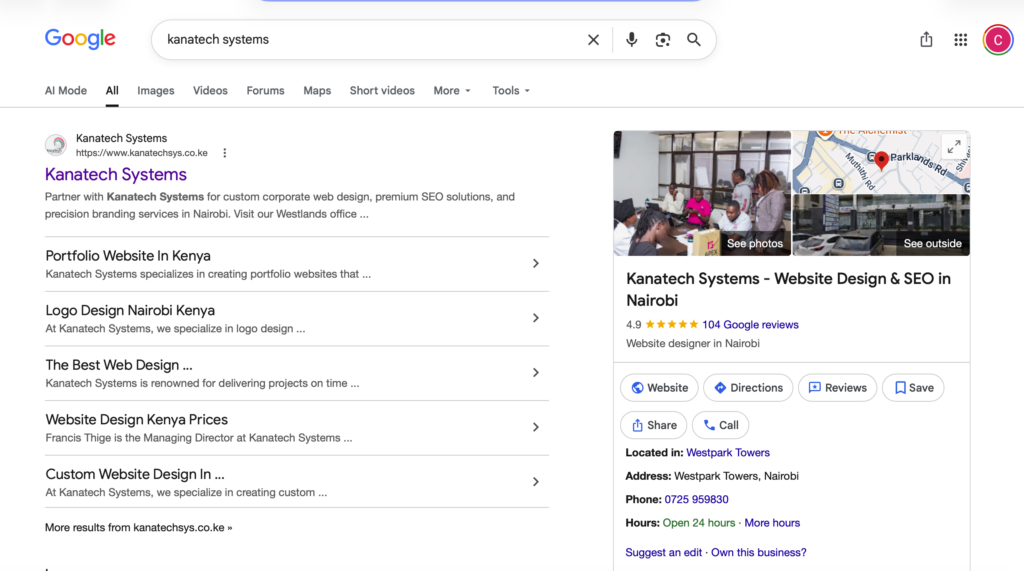Click the Google logo
Image resolution: width=1024 pixels, height=571 pixels.
point(80,39)
